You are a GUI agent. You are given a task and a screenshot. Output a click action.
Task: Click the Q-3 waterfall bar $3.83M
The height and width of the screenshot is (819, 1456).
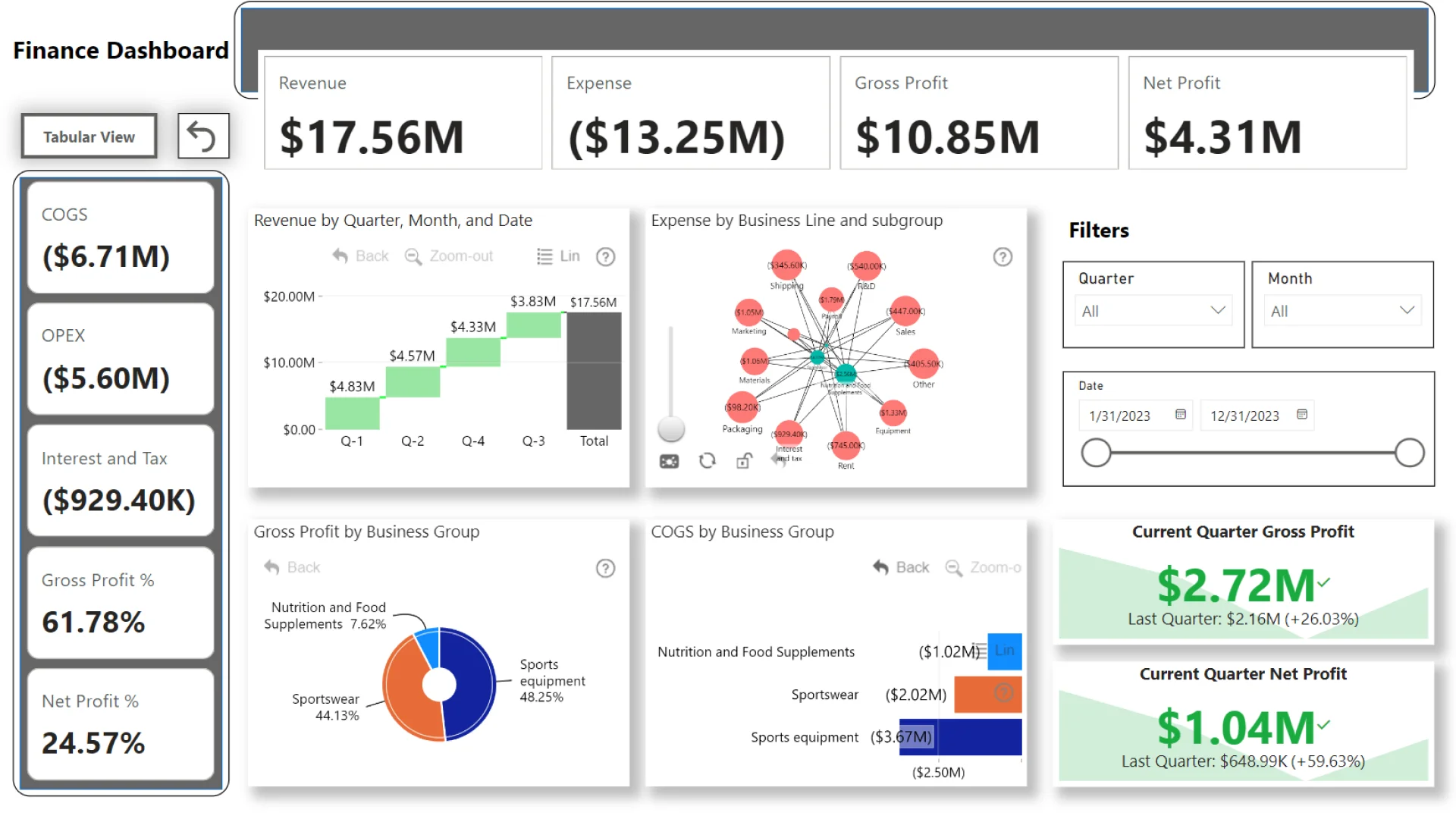[534, 325]
